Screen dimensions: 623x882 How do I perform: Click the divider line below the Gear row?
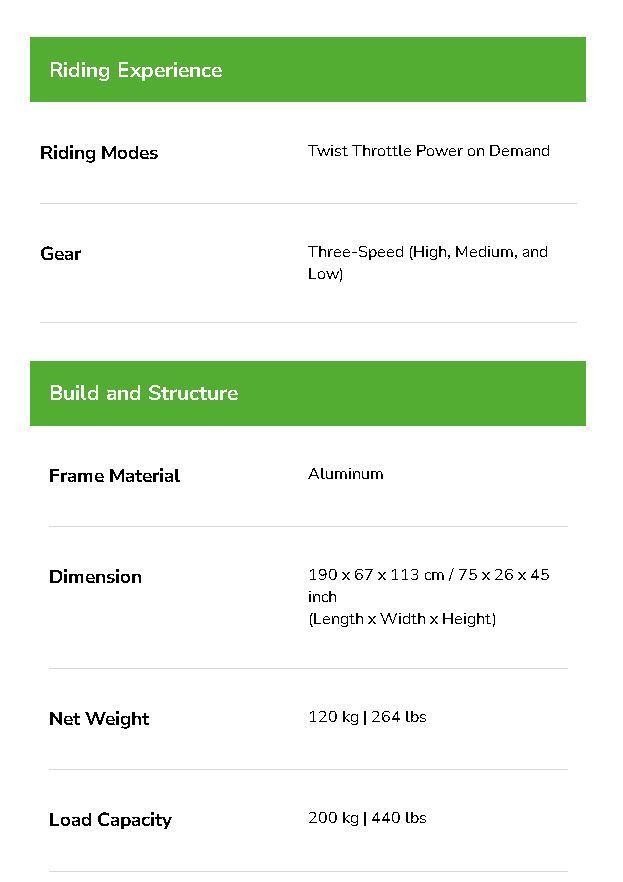click(308, 322)
